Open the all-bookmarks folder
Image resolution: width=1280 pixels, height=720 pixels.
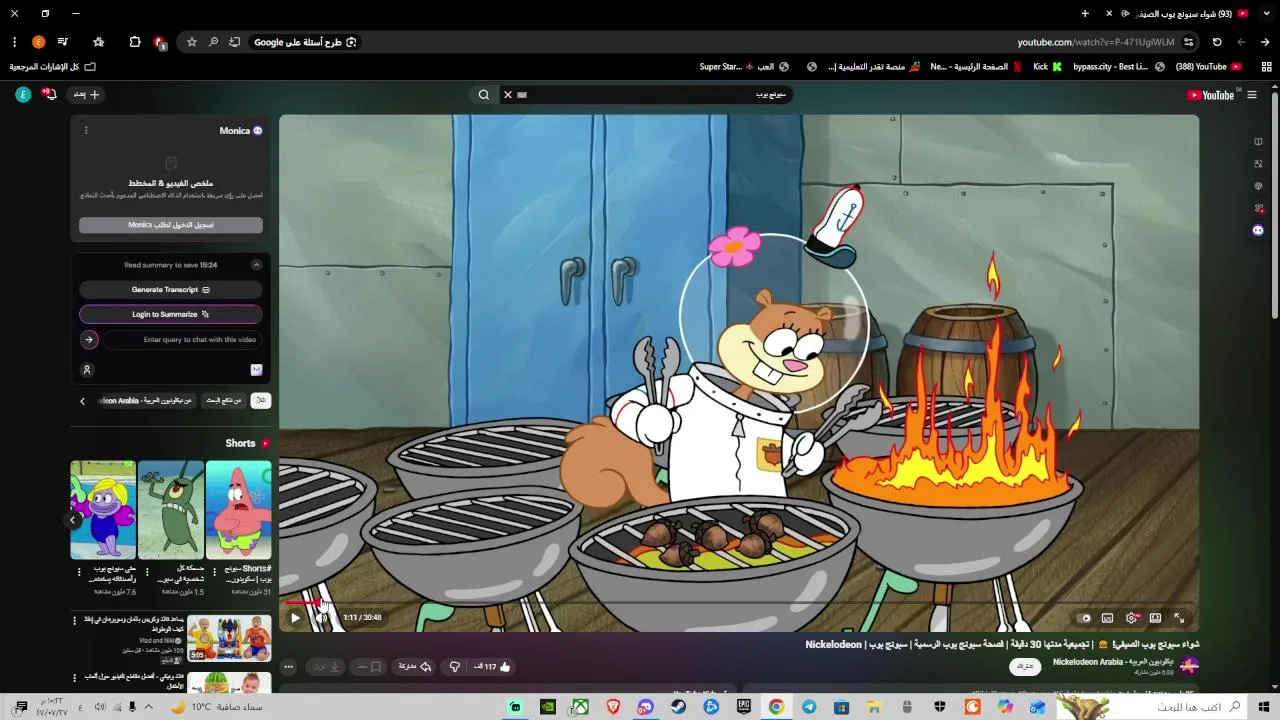53,67
